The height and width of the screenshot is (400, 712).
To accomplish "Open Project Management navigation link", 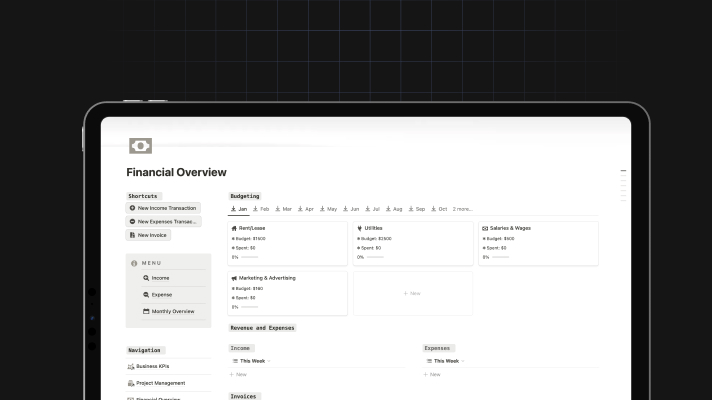I will click(160, 382).
